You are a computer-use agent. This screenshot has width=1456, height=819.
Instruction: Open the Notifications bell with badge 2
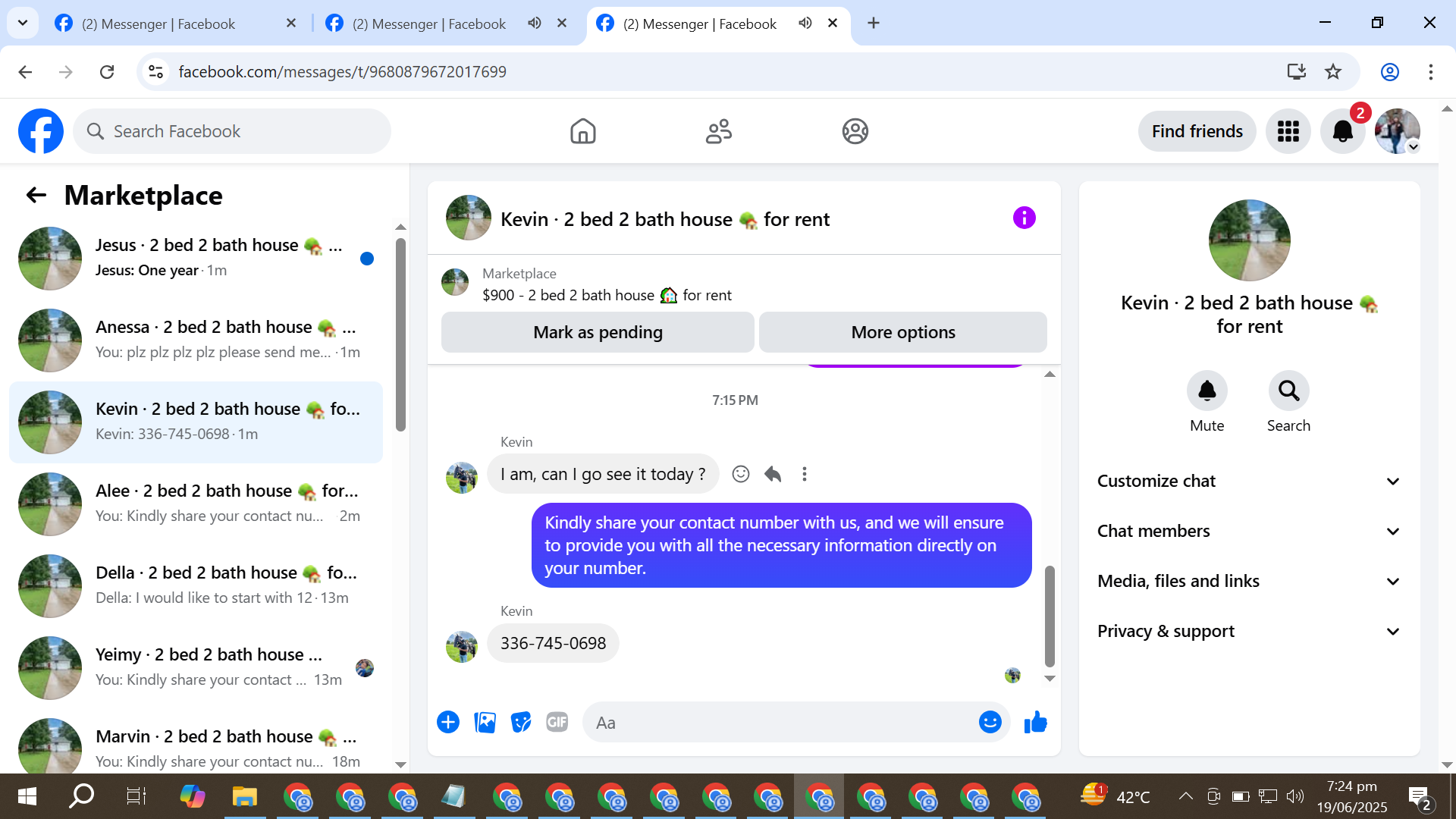1343,131
